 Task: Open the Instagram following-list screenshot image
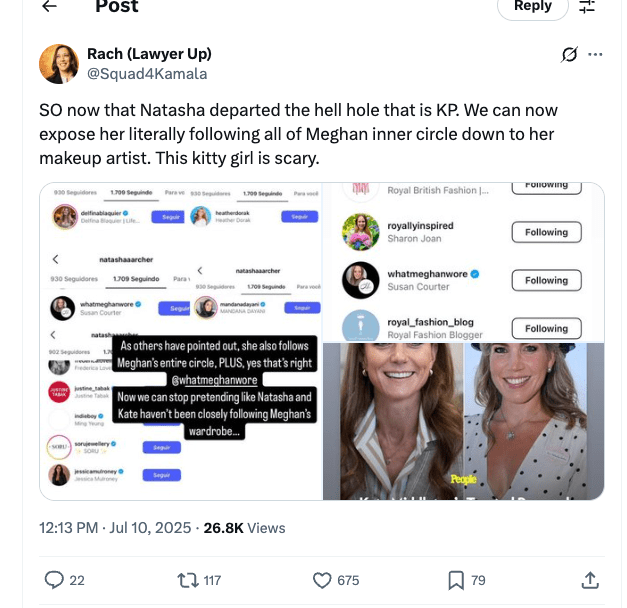pyautogui.click(x=180, y=340)
